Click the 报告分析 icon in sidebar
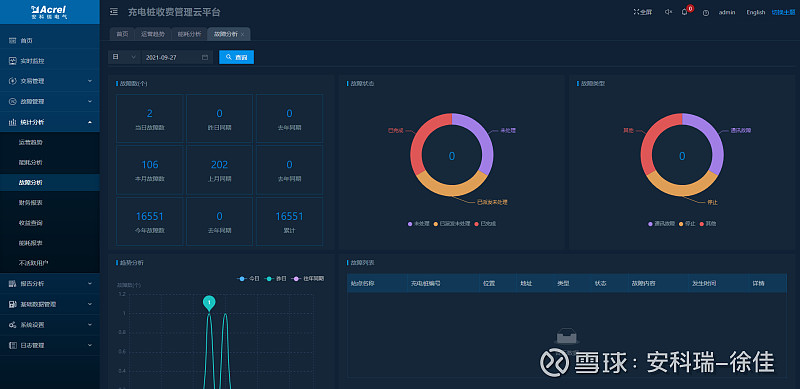The height and width of the screenshot is (389, 800). click(x=13, y=283)
